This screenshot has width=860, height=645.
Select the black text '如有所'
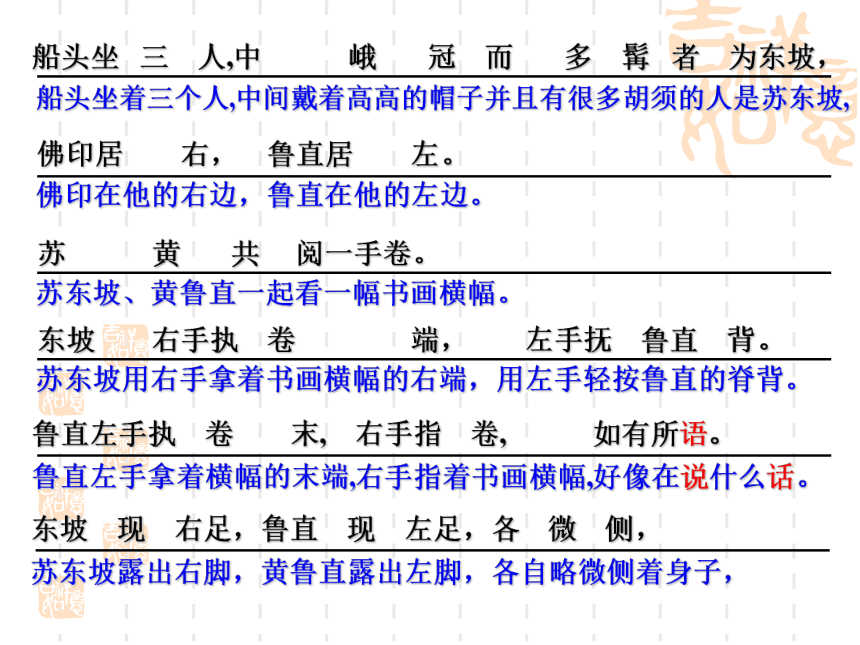(x=637, y=434)
